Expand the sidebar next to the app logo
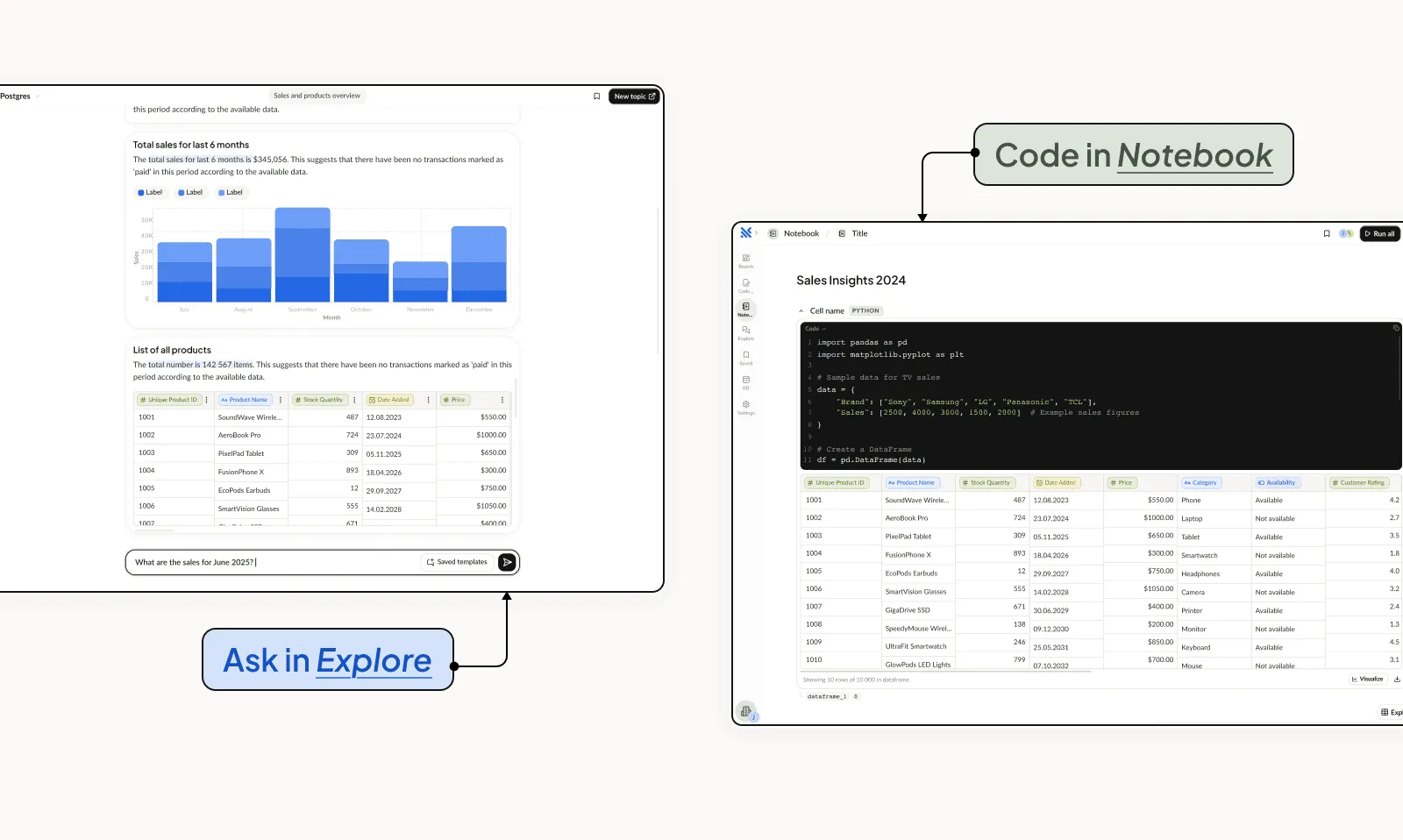The width and height of the screenshot is (1403, 840). (756, 232)
